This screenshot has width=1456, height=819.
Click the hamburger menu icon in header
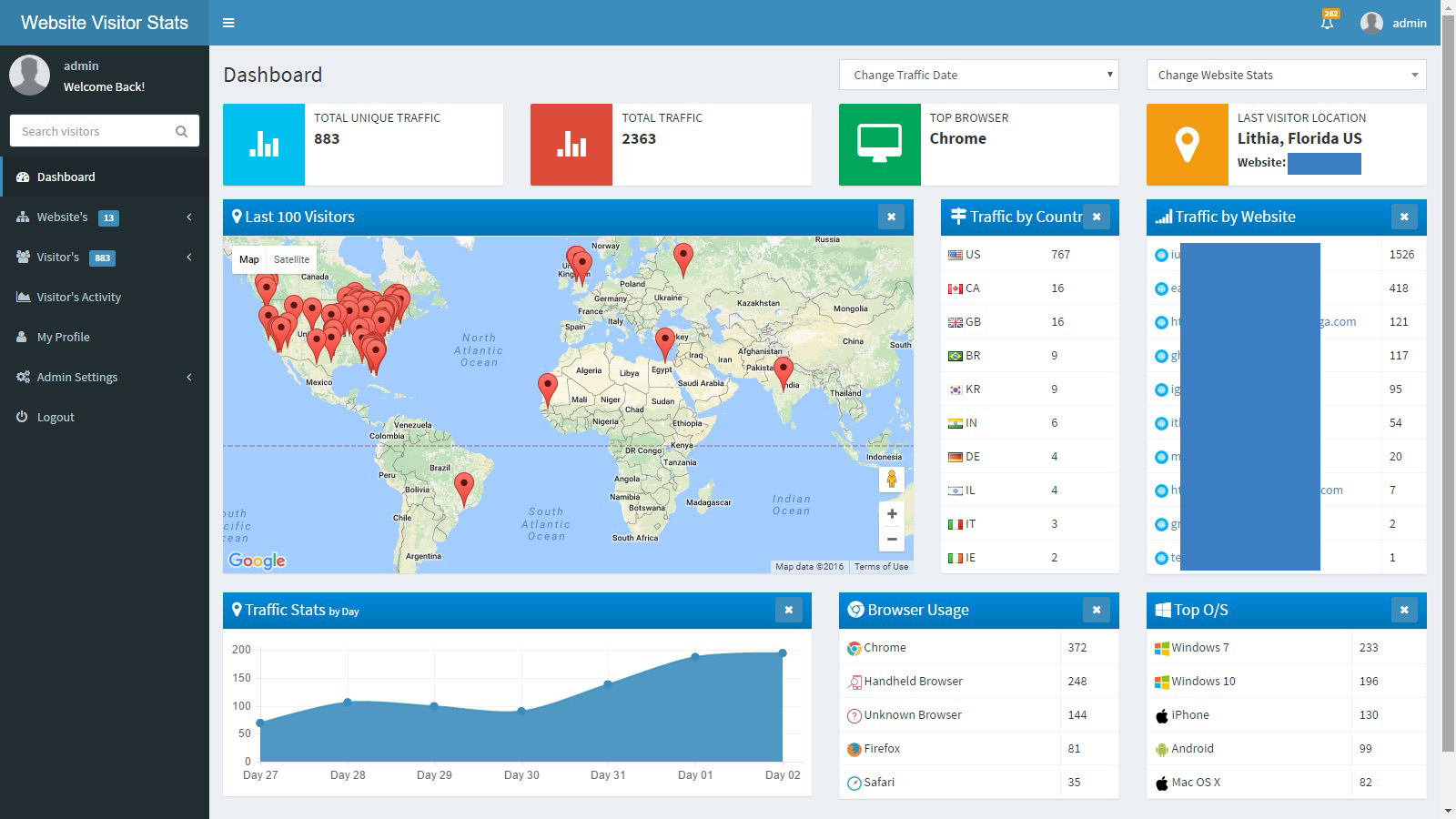228,23
